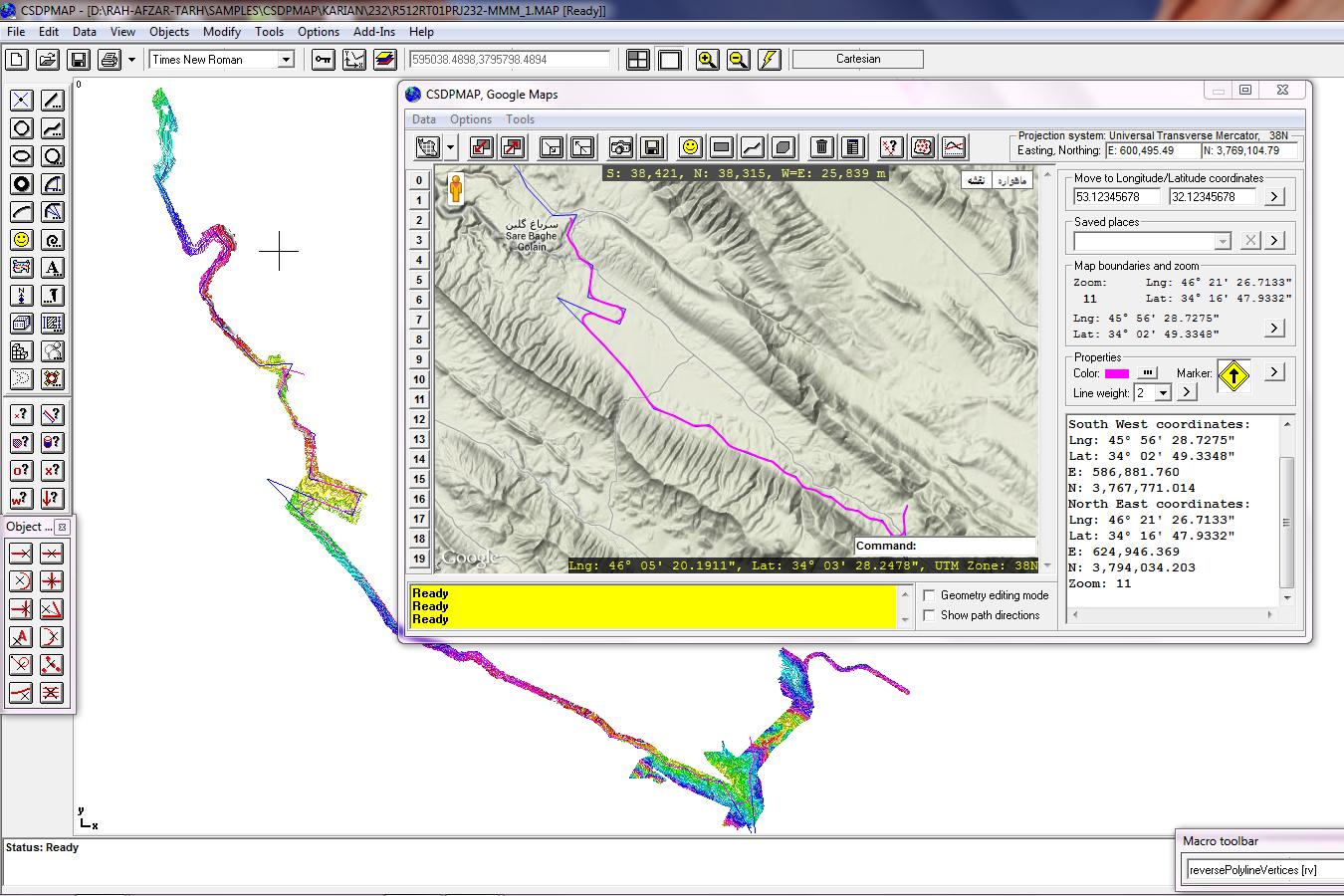This screenshot has width=1344, height=896.
Task: Click the printer icon in main toolbar
Action: coord(110,60)
